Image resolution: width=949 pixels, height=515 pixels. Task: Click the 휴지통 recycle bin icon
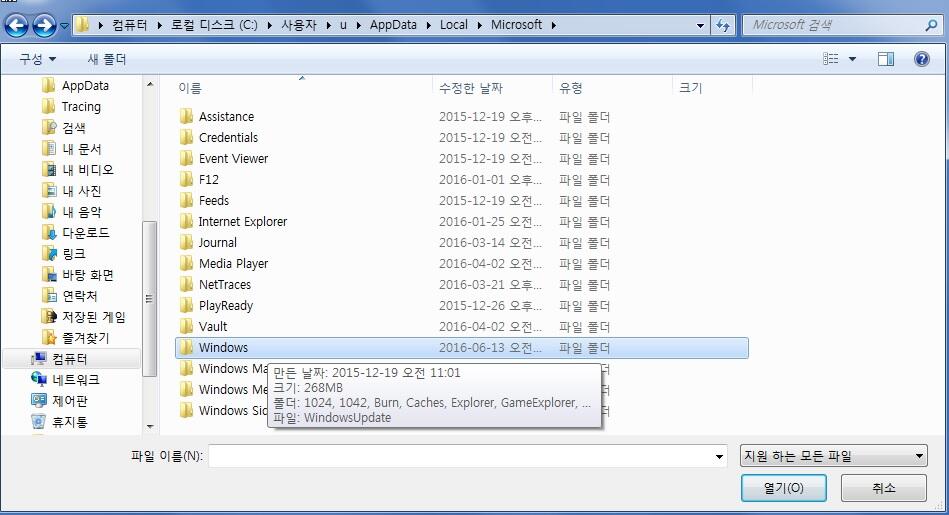[x=39, y=422]
